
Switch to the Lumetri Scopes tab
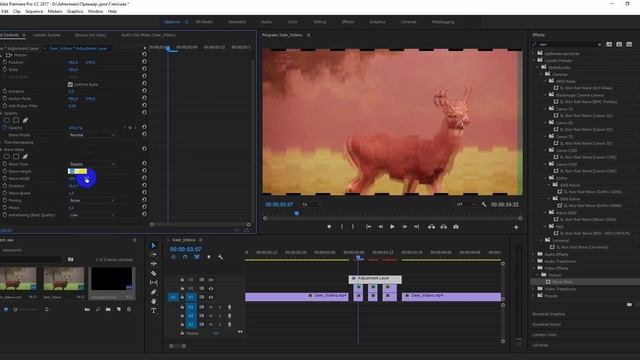click(x=47, y=35)
